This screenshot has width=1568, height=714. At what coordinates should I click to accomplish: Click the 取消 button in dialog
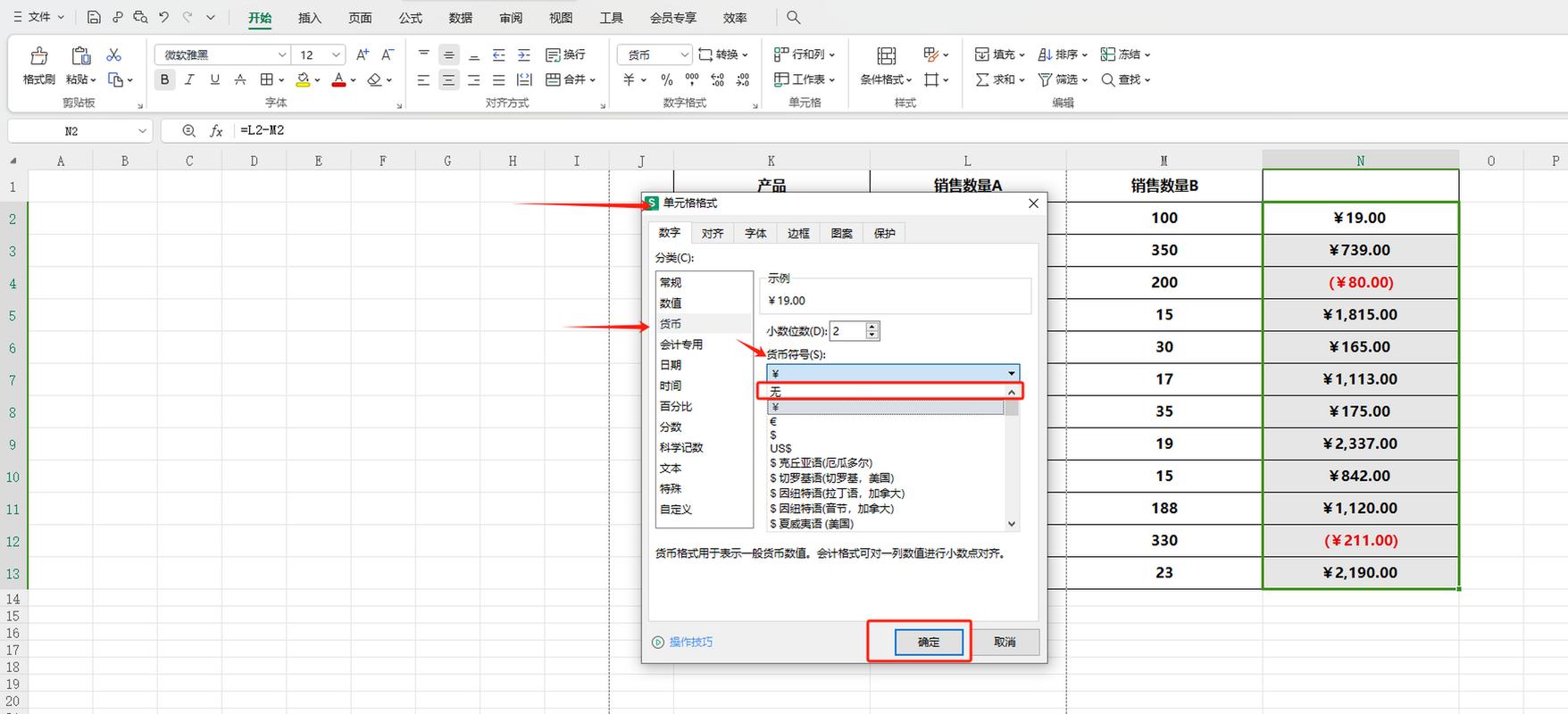tap(1005, 642)
